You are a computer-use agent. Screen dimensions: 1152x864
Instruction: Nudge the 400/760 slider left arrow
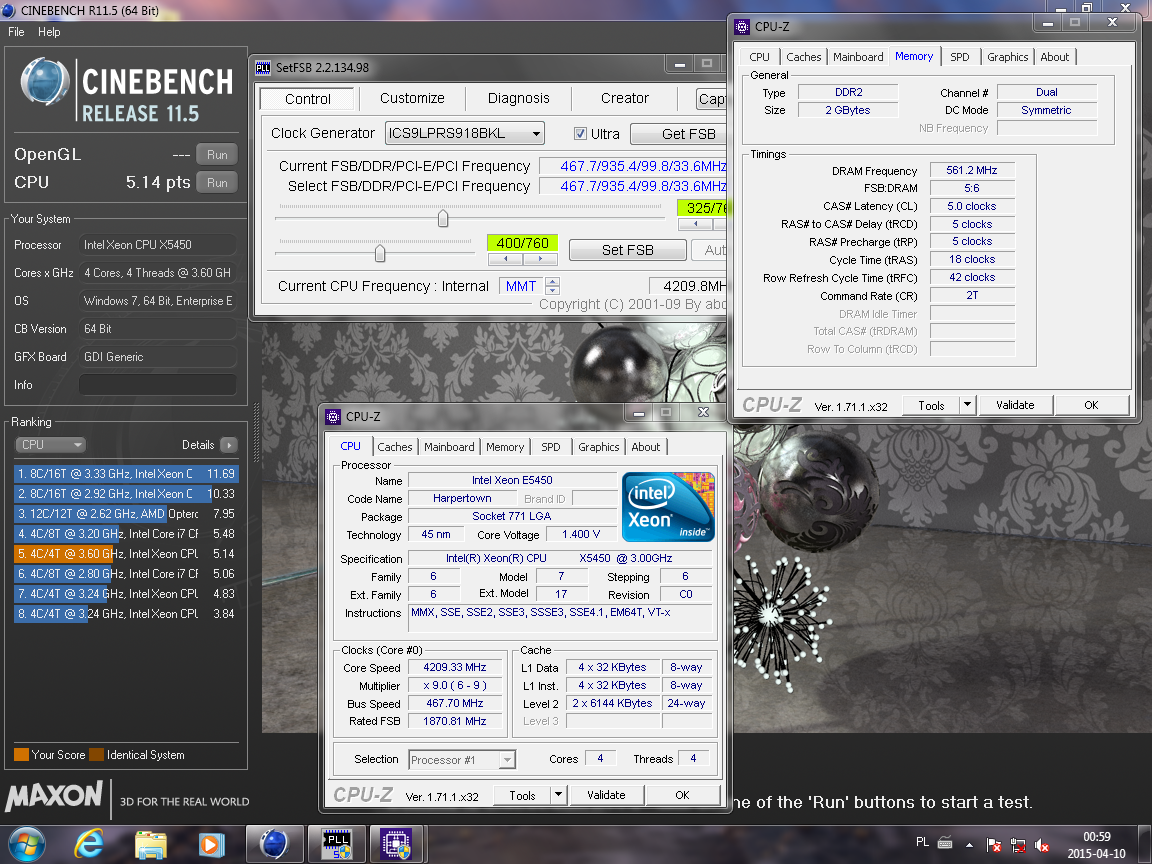[x=505, y=259]
